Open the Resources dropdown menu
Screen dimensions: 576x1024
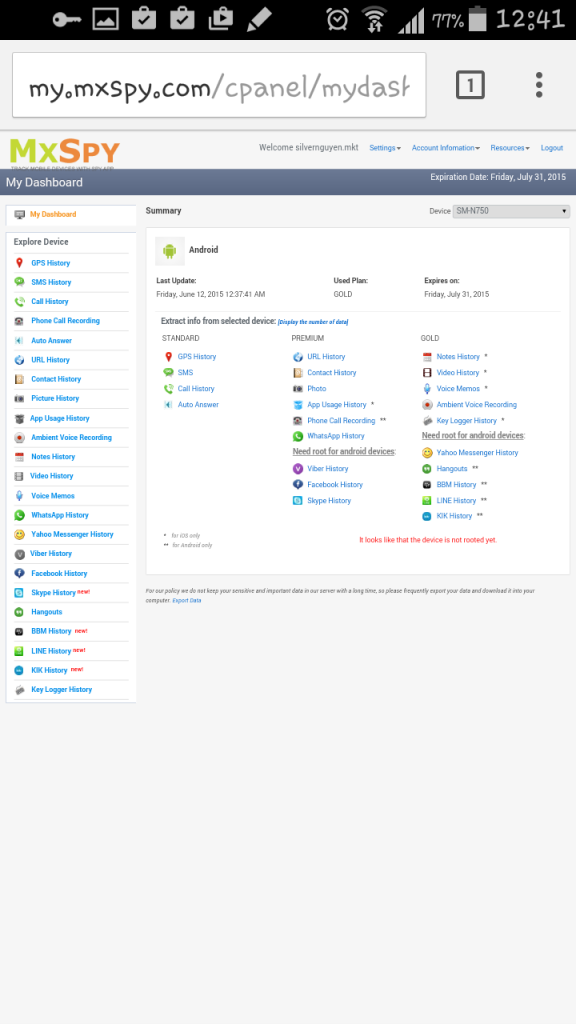point(510,148)
